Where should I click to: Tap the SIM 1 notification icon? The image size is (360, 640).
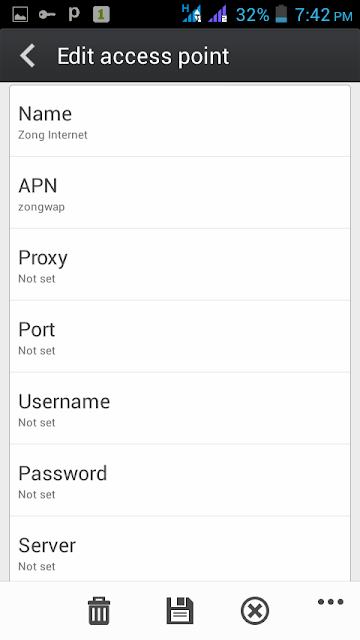click(101, 15)
